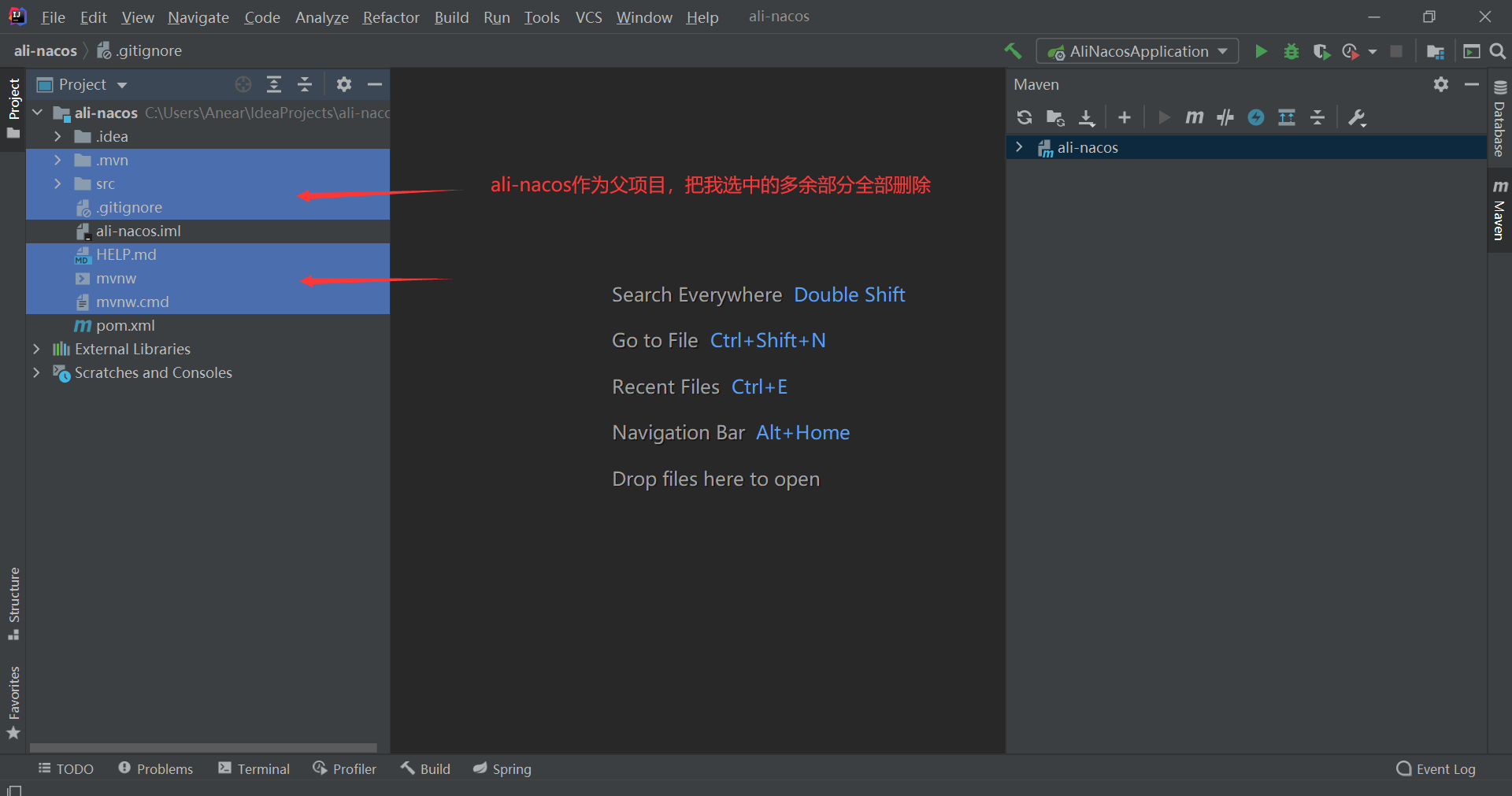Viewport: 1512px width, 796px height.
Task: Toggle Skip Tests Mode in Maven
Action: point(1256,117)
